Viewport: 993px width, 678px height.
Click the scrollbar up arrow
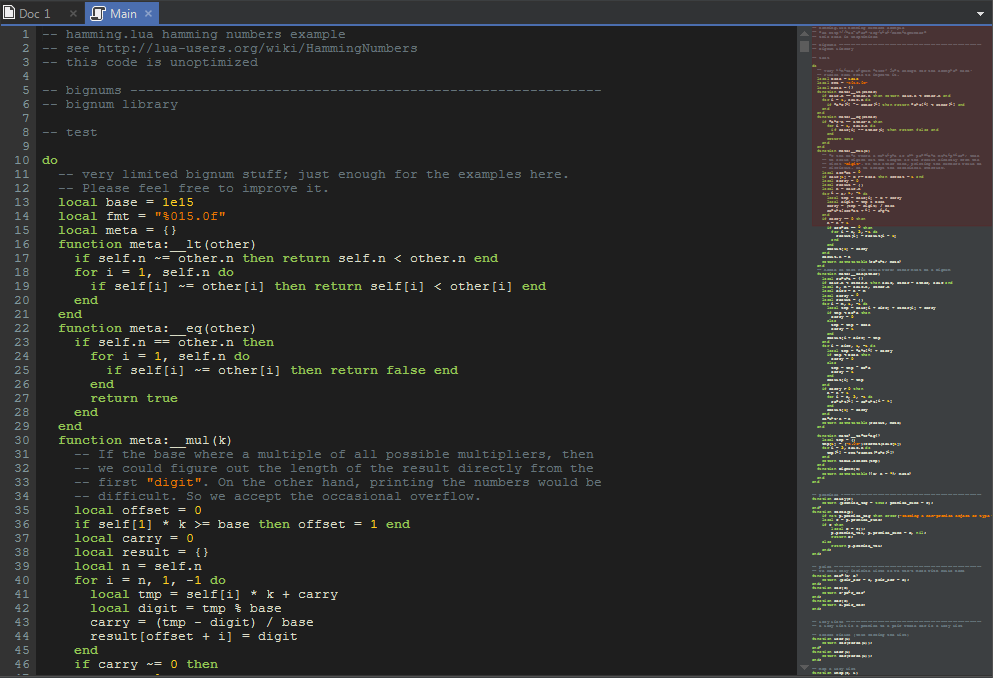[804, 34]
